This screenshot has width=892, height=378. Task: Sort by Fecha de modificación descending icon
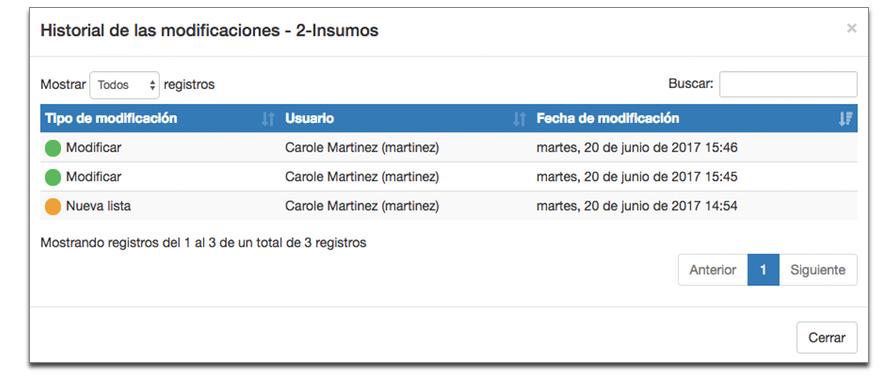click(x=845, y=119)
